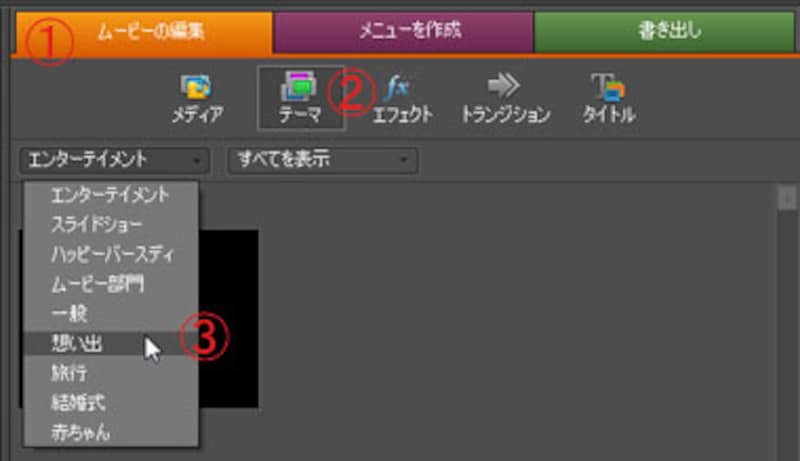Select ハッピーバースディ in the list
Viewport: 800px width, 461px height.
point(112,254)
